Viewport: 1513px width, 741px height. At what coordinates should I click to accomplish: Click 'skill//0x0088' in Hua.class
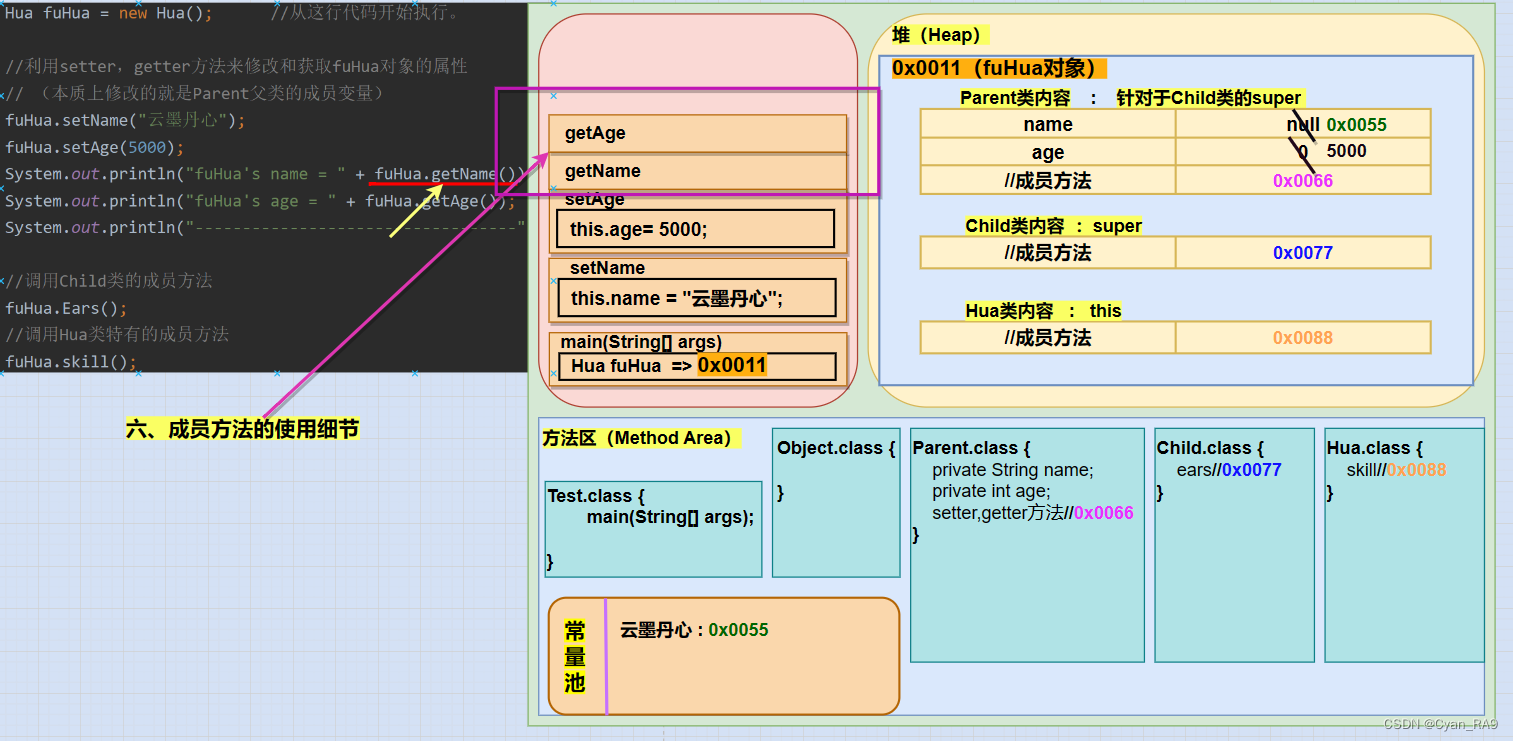coord(1396,470)
